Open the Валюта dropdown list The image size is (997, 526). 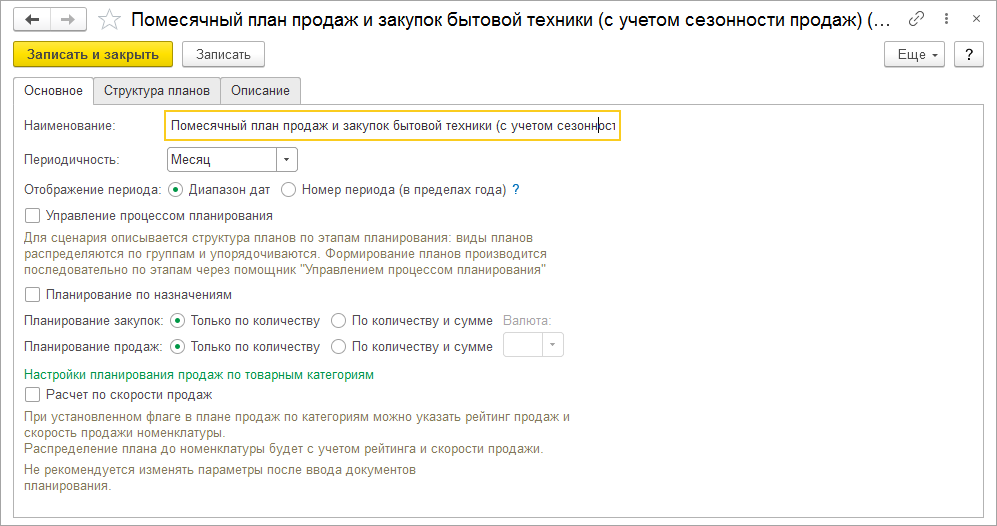553,345
